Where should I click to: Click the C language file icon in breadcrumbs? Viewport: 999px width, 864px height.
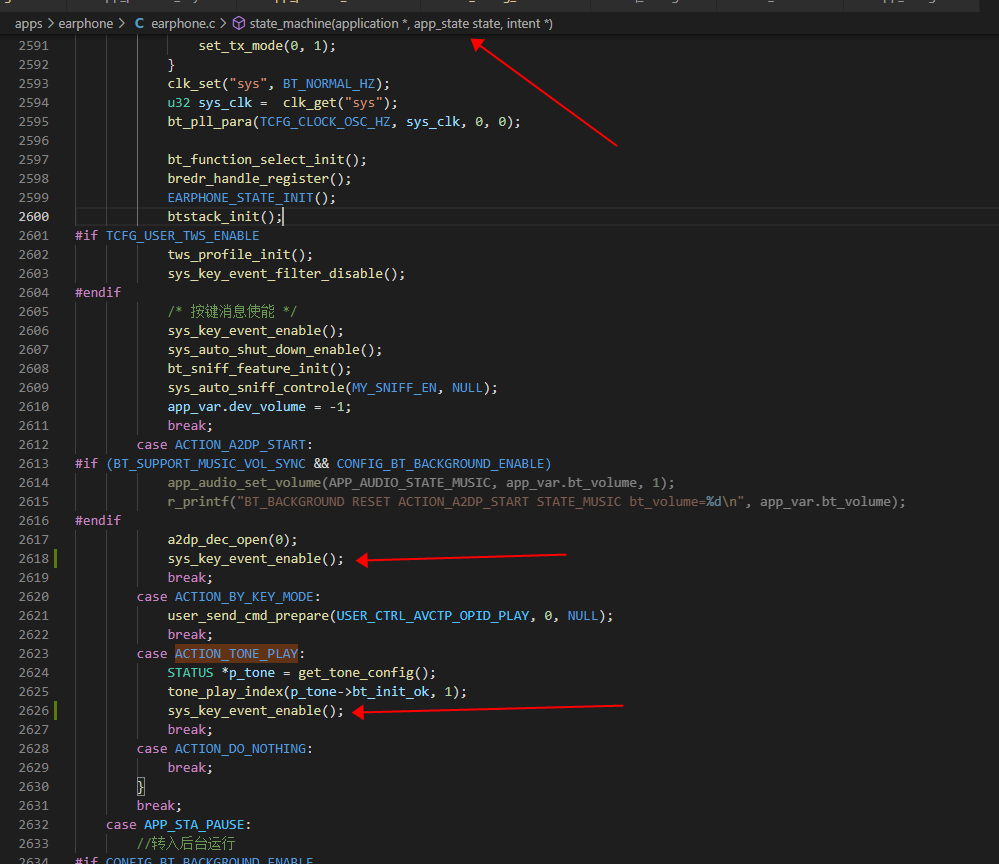(x=139, y=24)
